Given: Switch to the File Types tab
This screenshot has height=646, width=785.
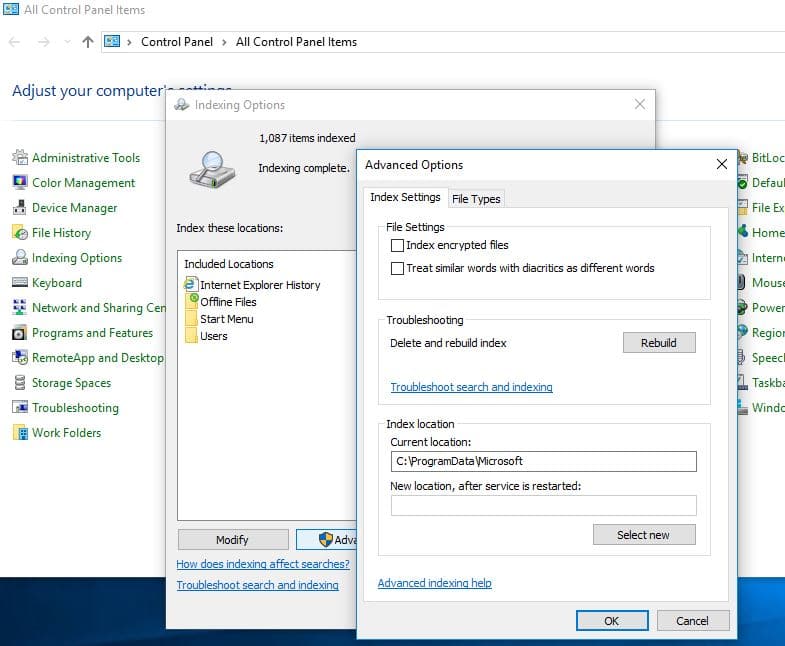Looking at the screenshot, I should pyautogui.click(x=476, y=199).
